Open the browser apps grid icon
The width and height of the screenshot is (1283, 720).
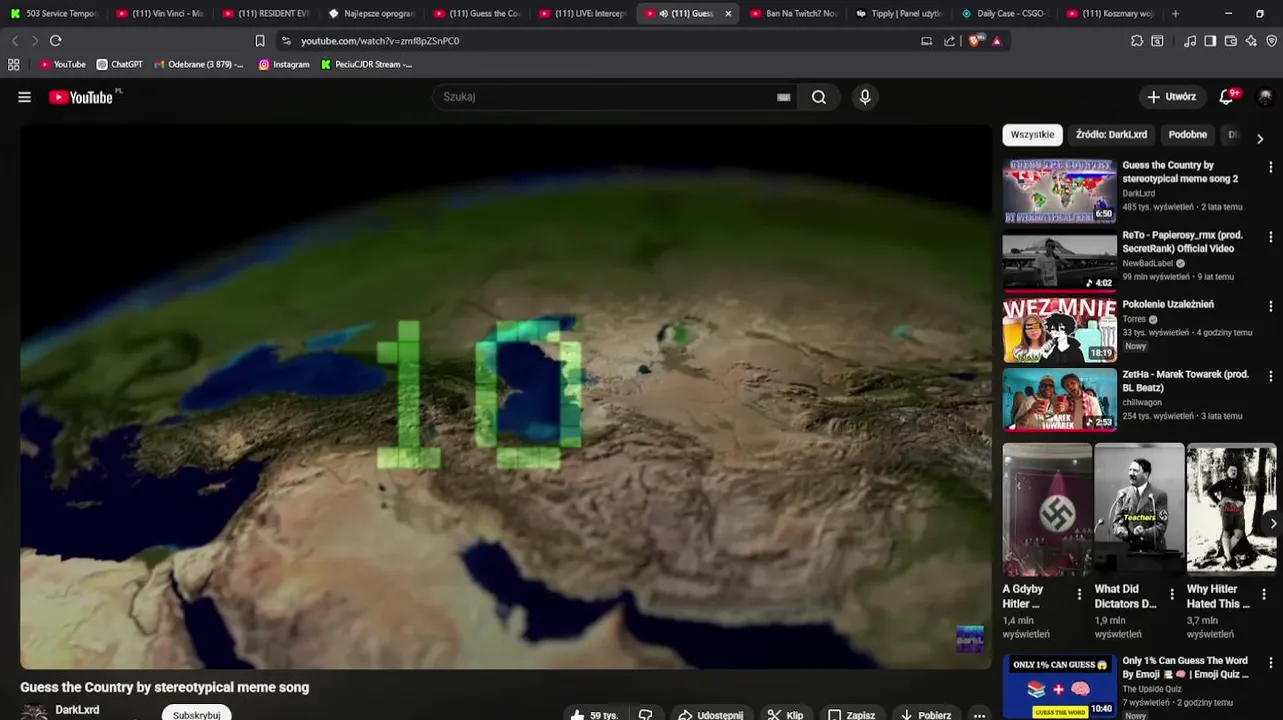tap(13, 64)
